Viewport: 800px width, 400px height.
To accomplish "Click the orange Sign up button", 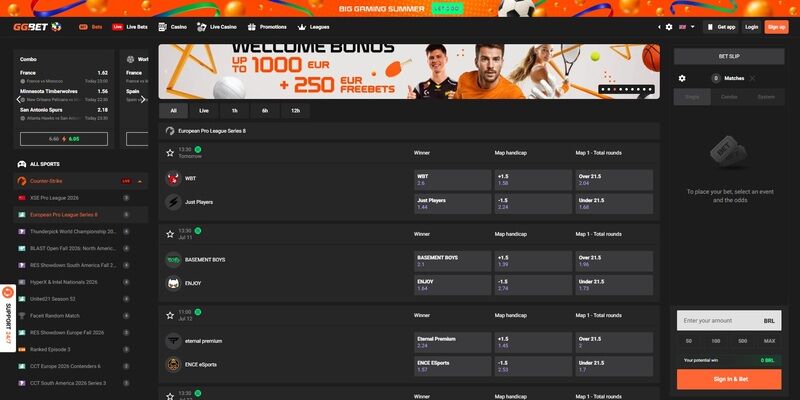I will point(777,27).
